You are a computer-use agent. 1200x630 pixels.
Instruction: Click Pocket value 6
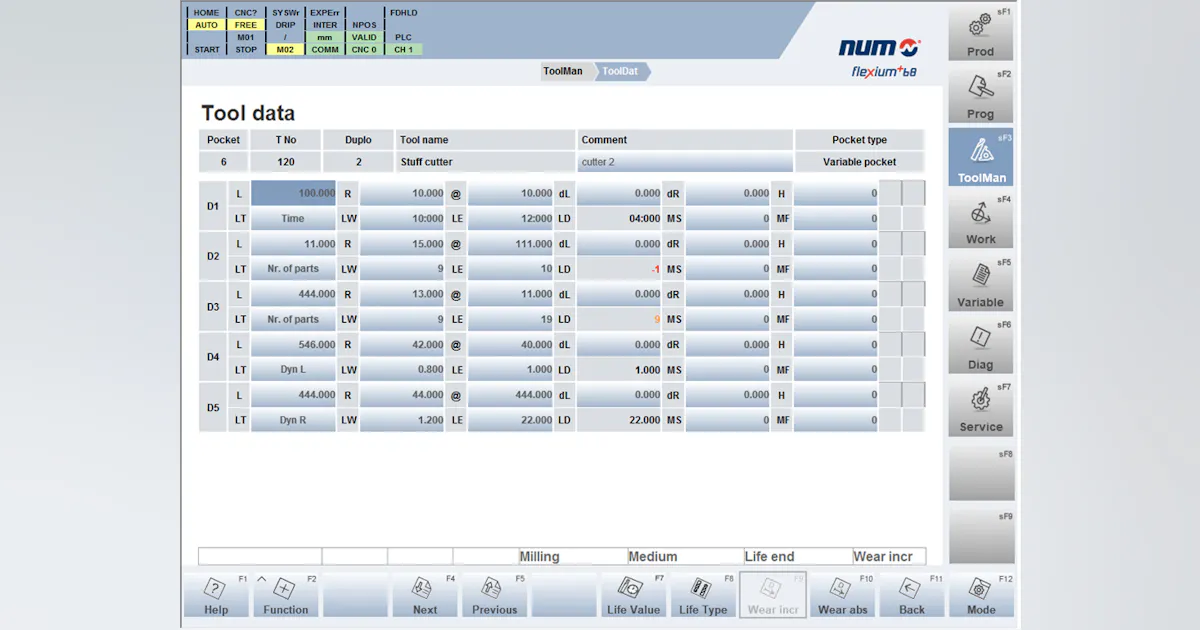coord(223,162)
